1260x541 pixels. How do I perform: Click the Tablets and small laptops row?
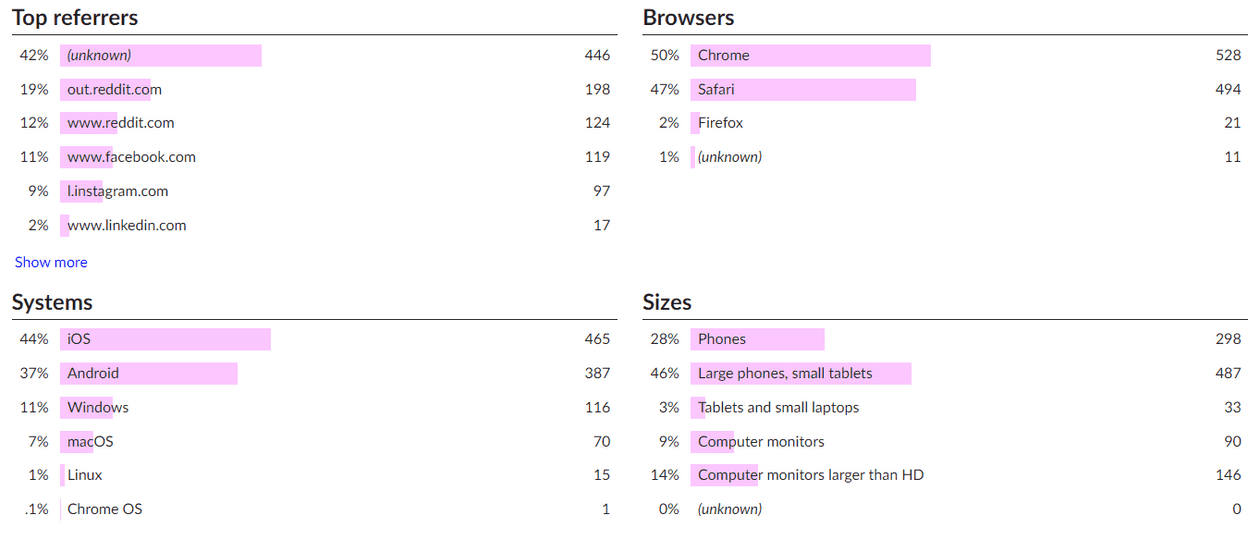pos(778,407)
